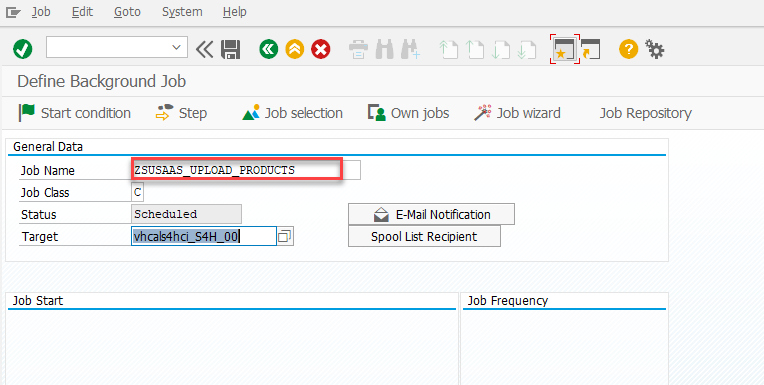This screenshot has width=764, height=385.
Task: Click the Status field showing Scheduled
Action: (187, 214)
